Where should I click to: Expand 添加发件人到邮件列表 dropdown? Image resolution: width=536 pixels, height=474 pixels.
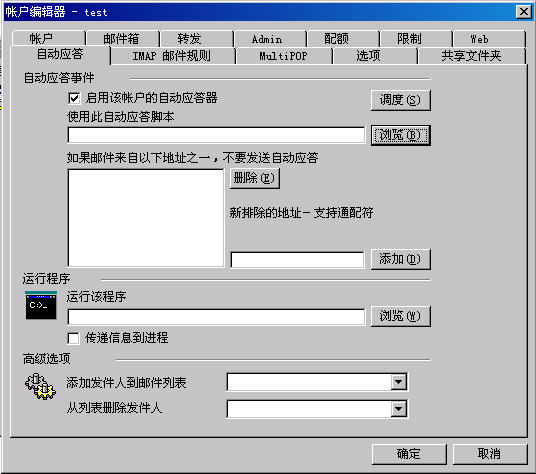coord(399,382)
